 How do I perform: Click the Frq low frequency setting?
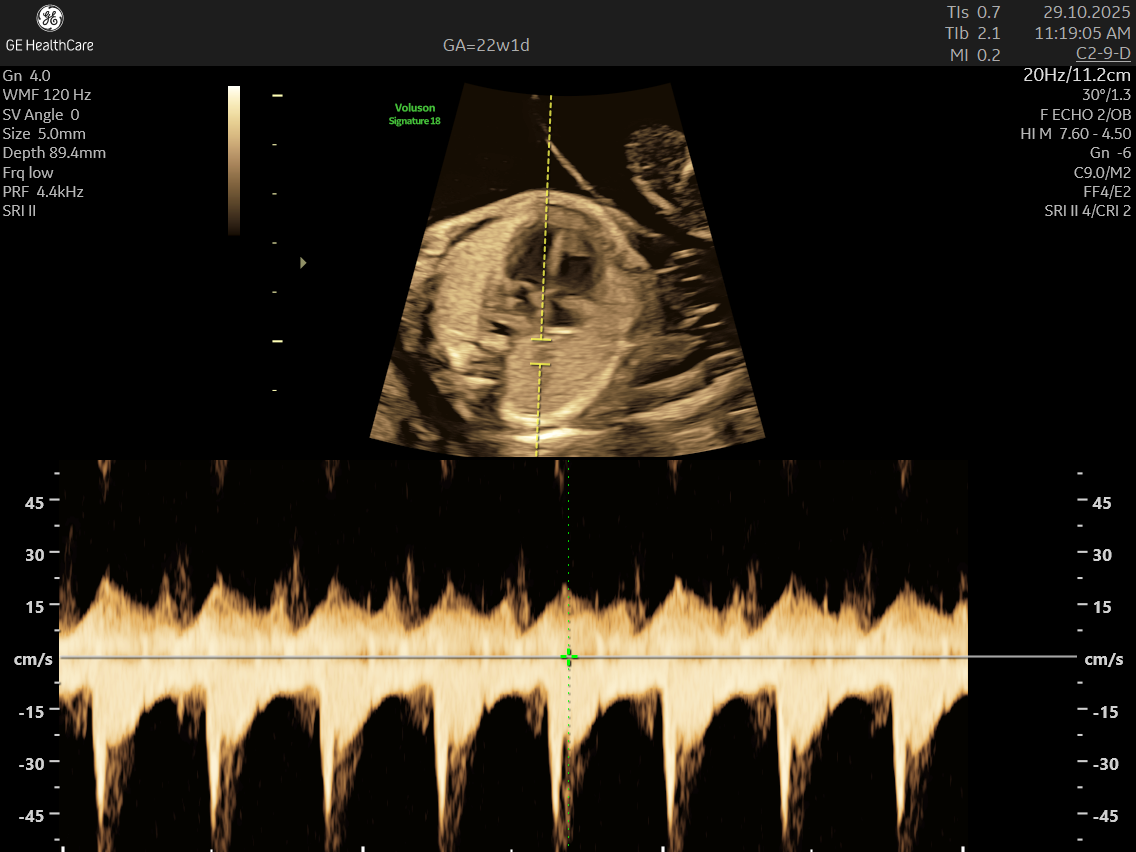[x=29, y=173]
